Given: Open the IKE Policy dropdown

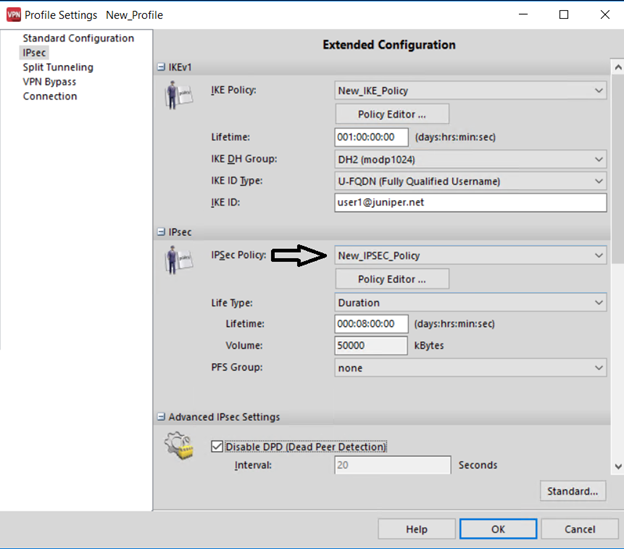Looking at the screenshot, I should [470, 91].
